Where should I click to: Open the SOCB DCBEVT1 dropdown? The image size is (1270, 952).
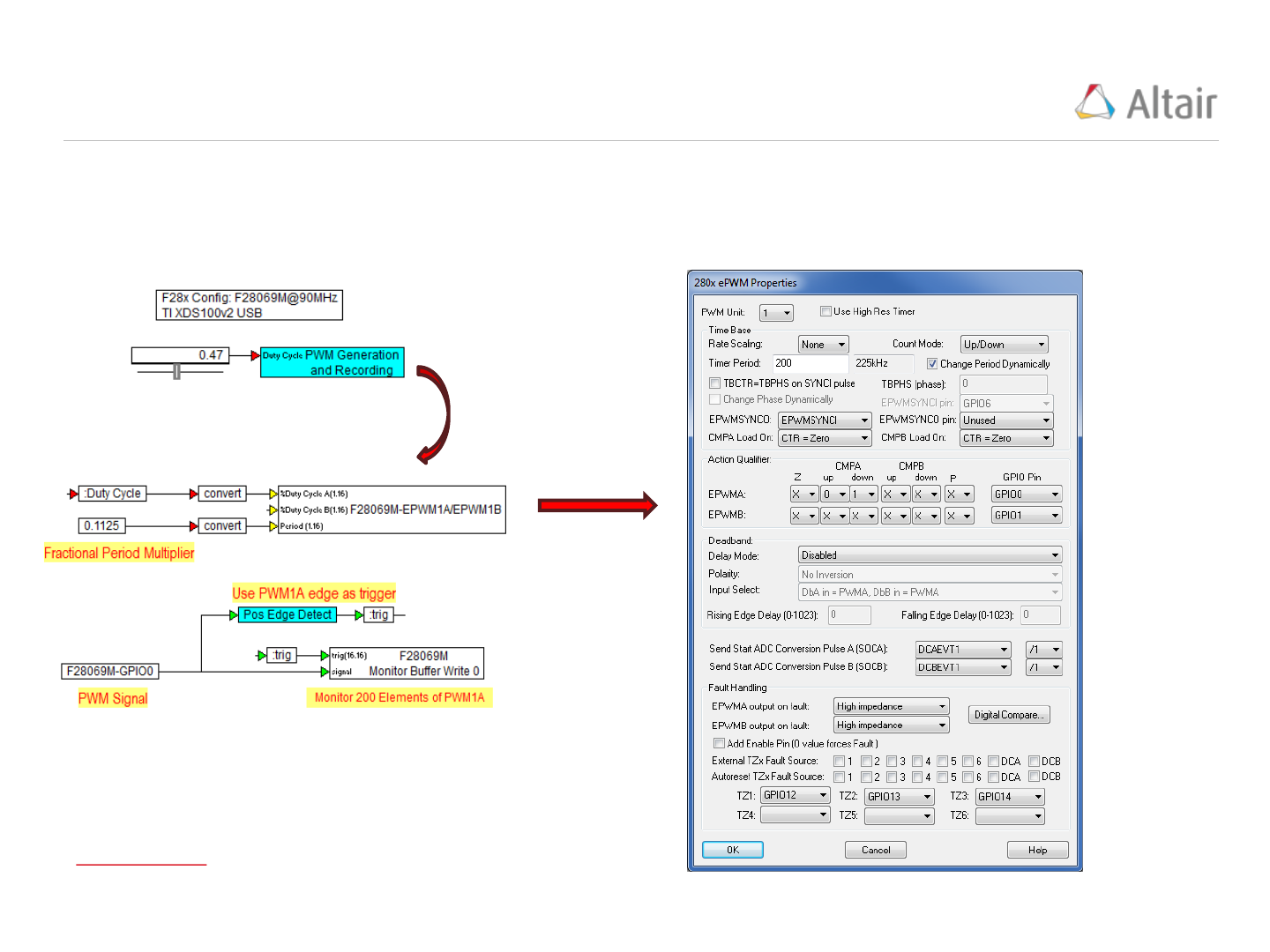point(963,667)
